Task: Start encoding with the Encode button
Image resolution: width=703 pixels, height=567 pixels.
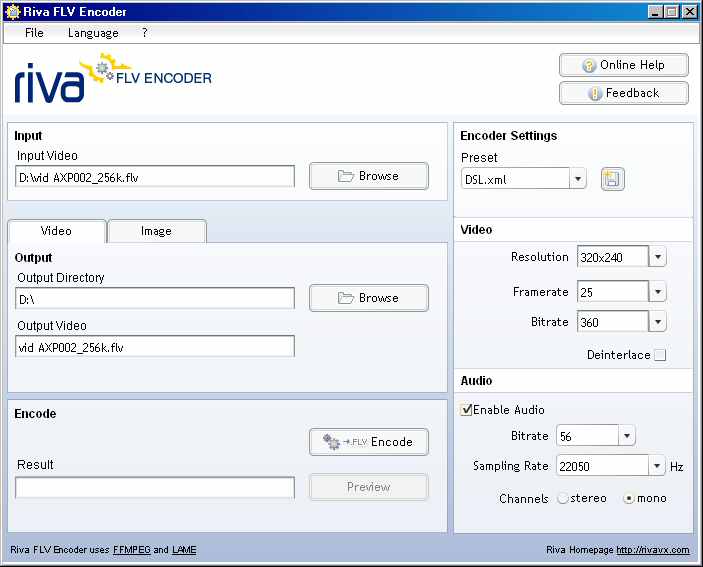Action: [x=369, y=442]
